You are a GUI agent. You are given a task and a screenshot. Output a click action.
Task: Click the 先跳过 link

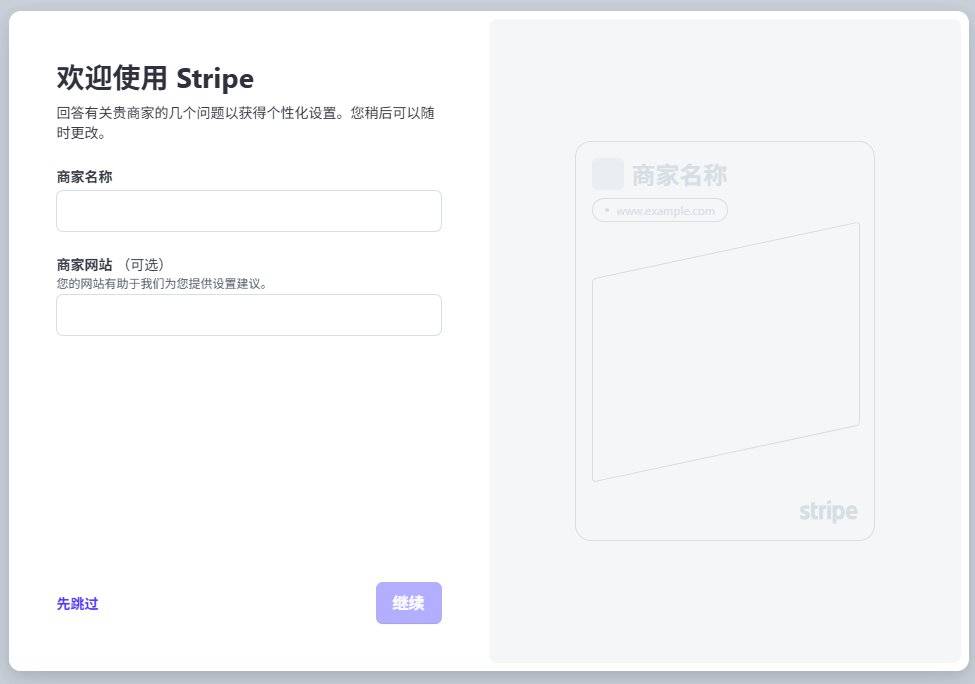point(77,604)
